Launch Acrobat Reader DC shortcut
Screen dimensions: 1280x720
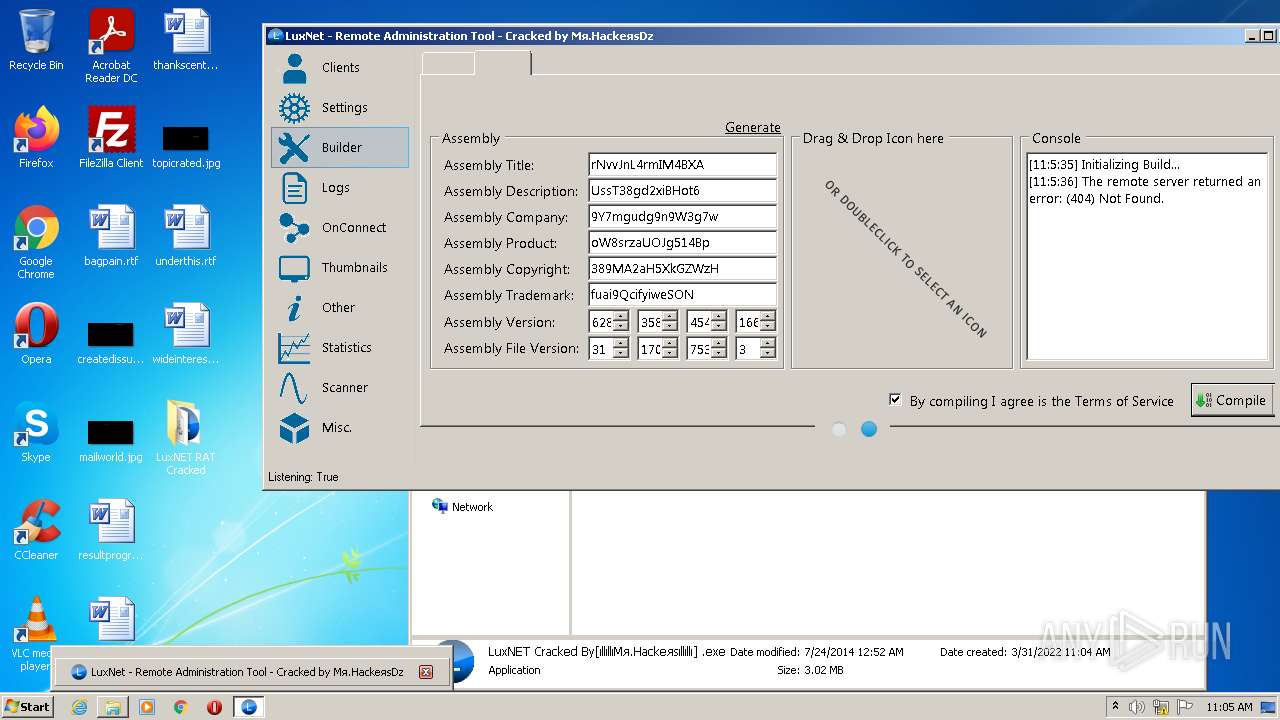point(111,46)
